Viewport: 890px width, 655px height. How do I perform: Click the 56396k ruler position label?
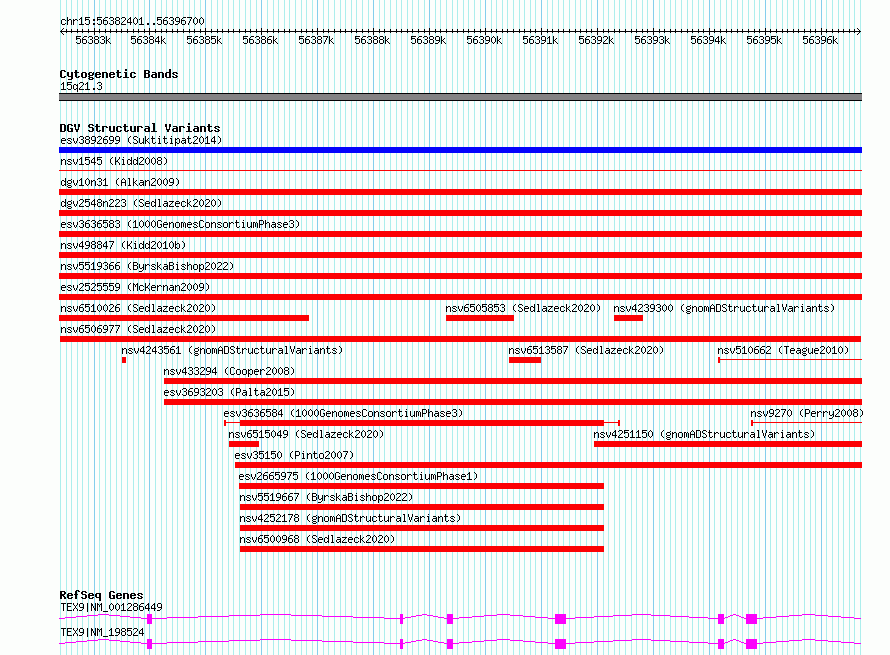coord(820,40)
